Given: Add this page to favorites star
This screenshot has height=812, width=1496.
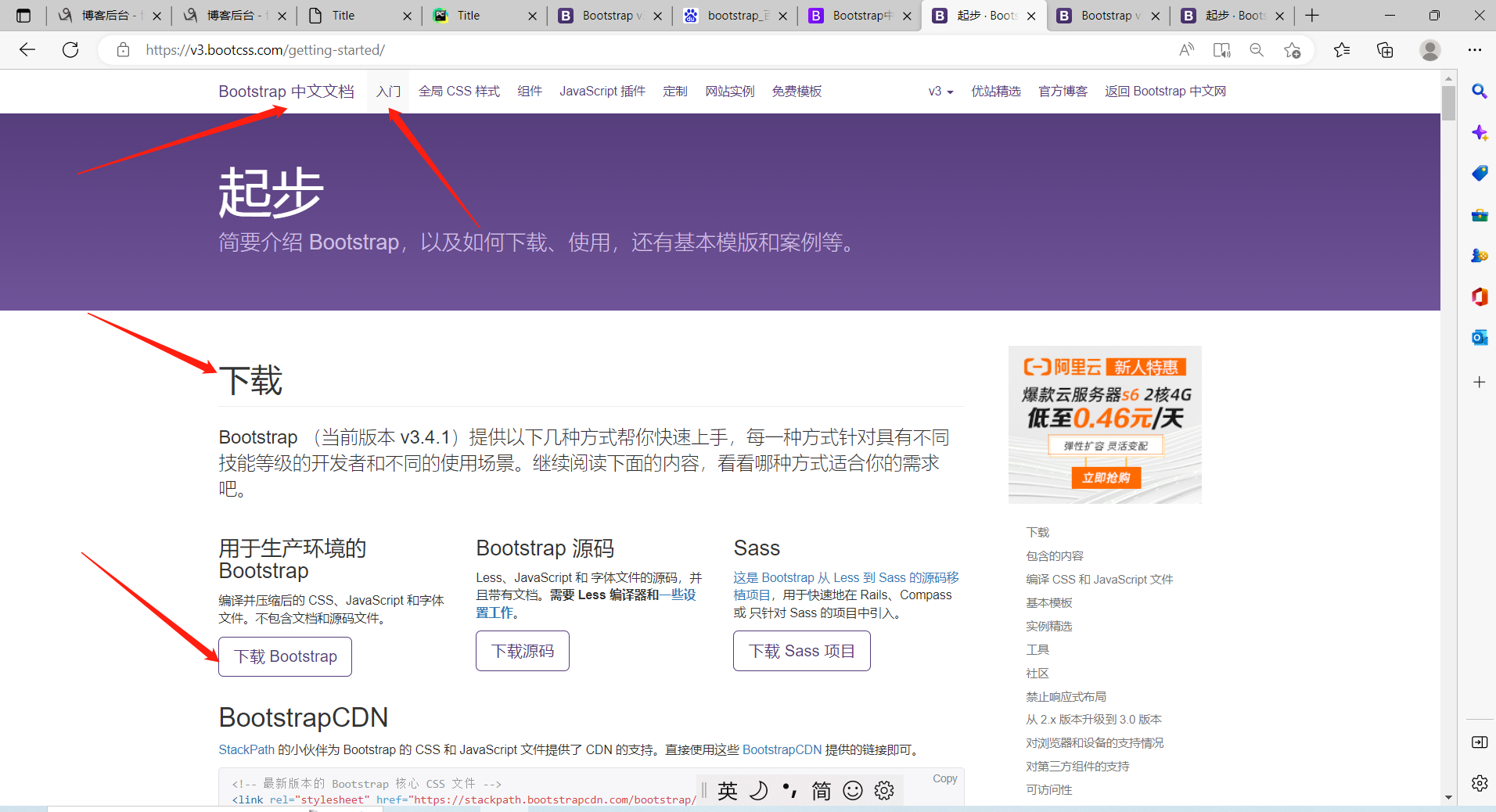Looking at the screenshot, I should (1292, 50).
